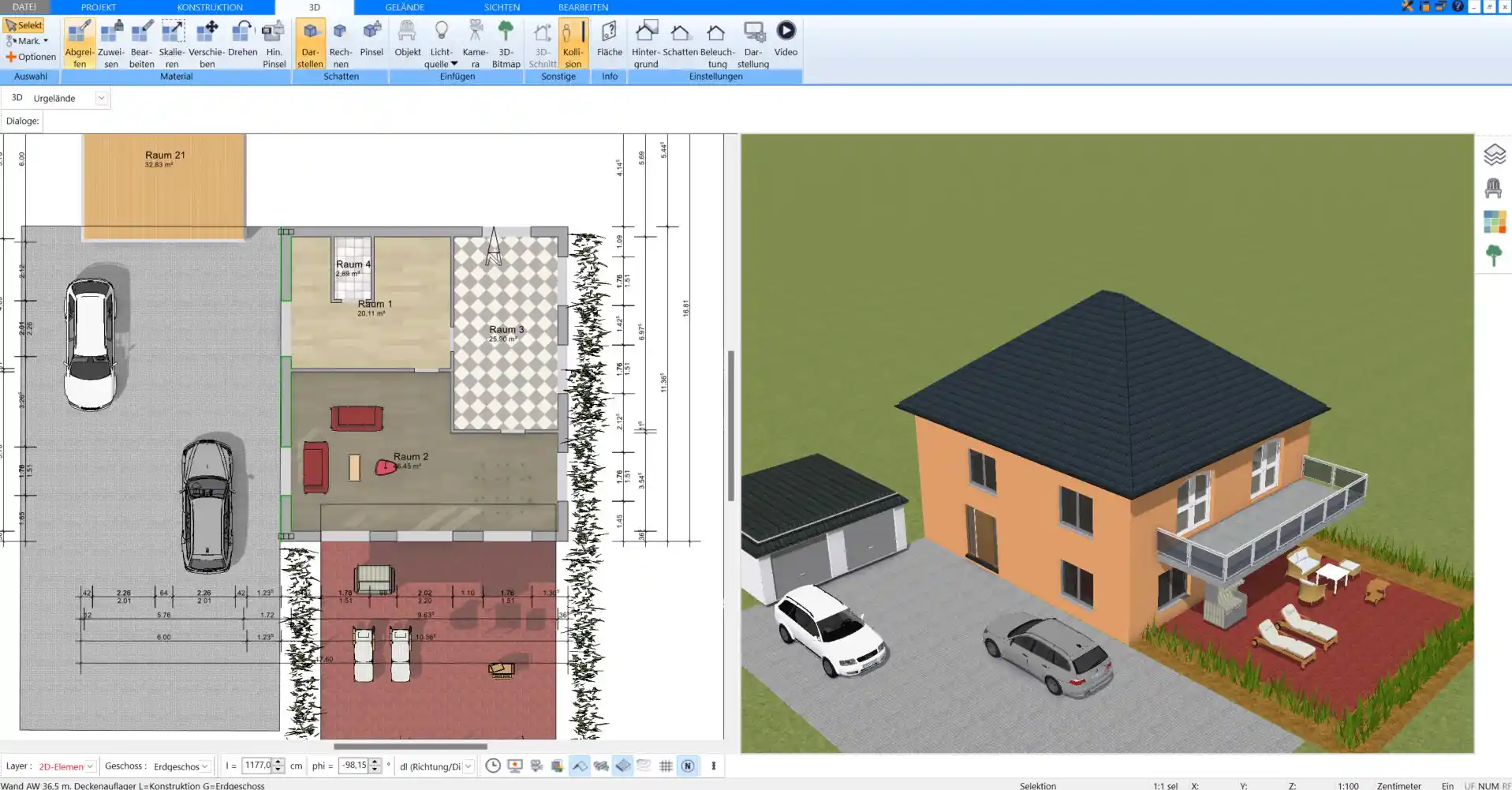Open the tools wrench icon in title bar
This screenshot has height=790, width=1512.
point(1408,6)
